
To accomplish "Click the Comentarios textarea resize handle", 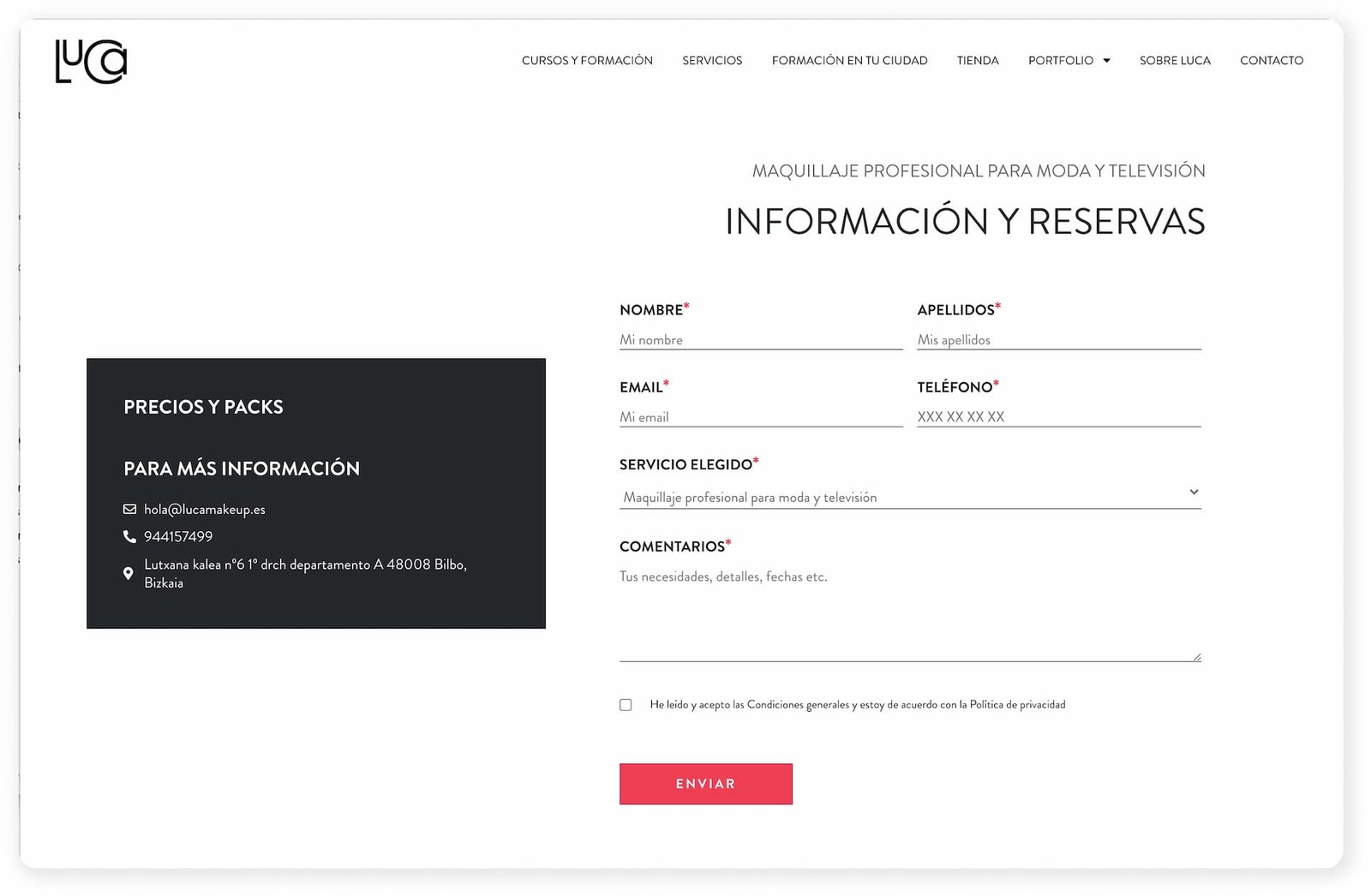I will (1196, 657).
